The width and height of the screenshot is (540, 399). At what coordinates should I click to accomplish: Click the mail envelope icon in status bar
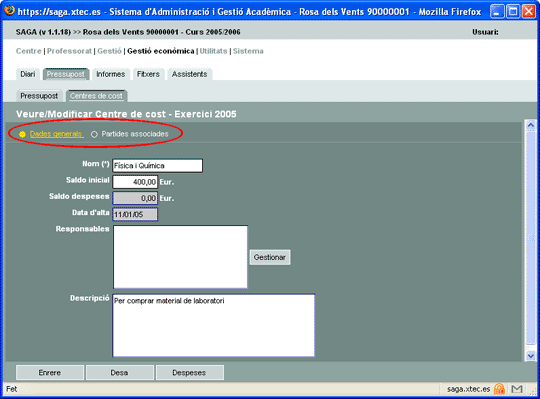(517, 389)
